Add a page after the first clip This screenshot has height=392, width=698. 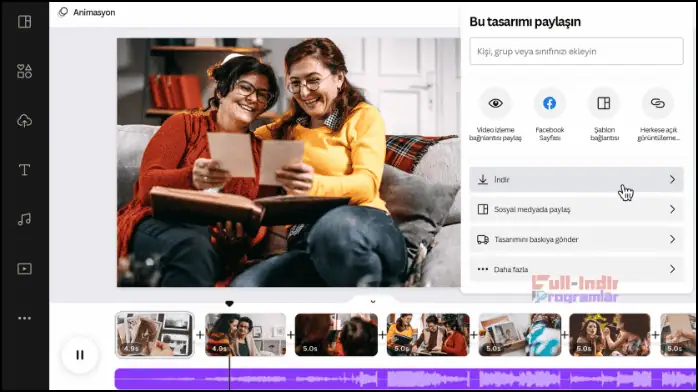pyautogui.click(x=200, y=335)
